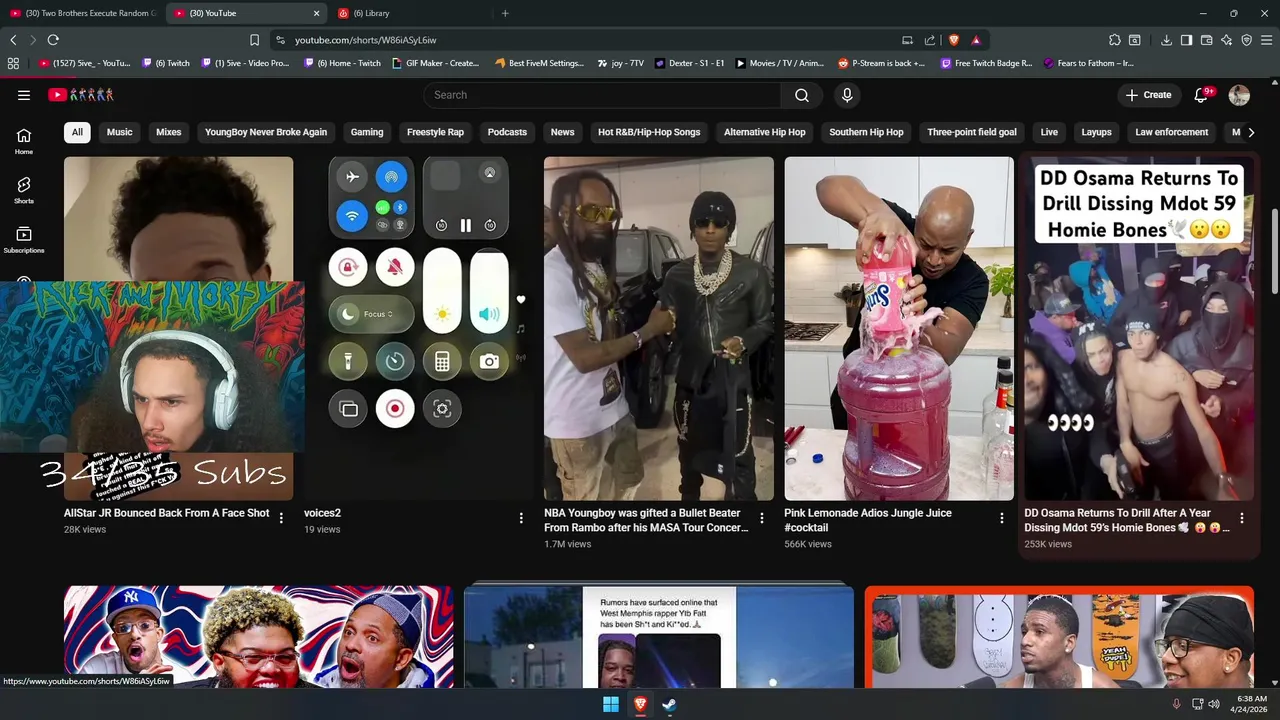Image resolution: width=1280 pixels, height=720 pixels.
Task: Open Shorts in YouTube sidebar
Action: click(24, 190)
